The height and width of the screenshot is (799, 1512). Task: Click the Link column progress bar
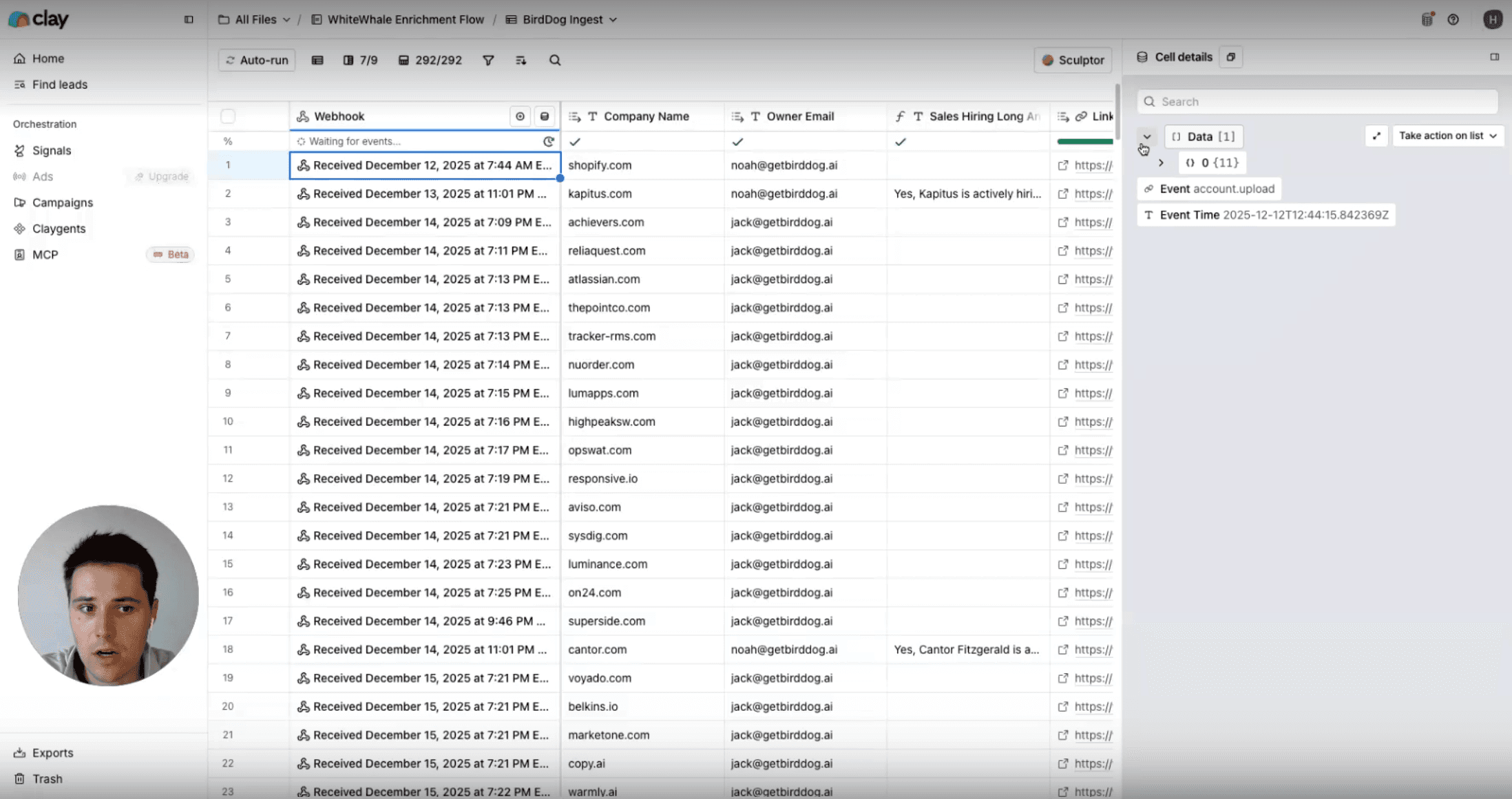point(1085,142)
